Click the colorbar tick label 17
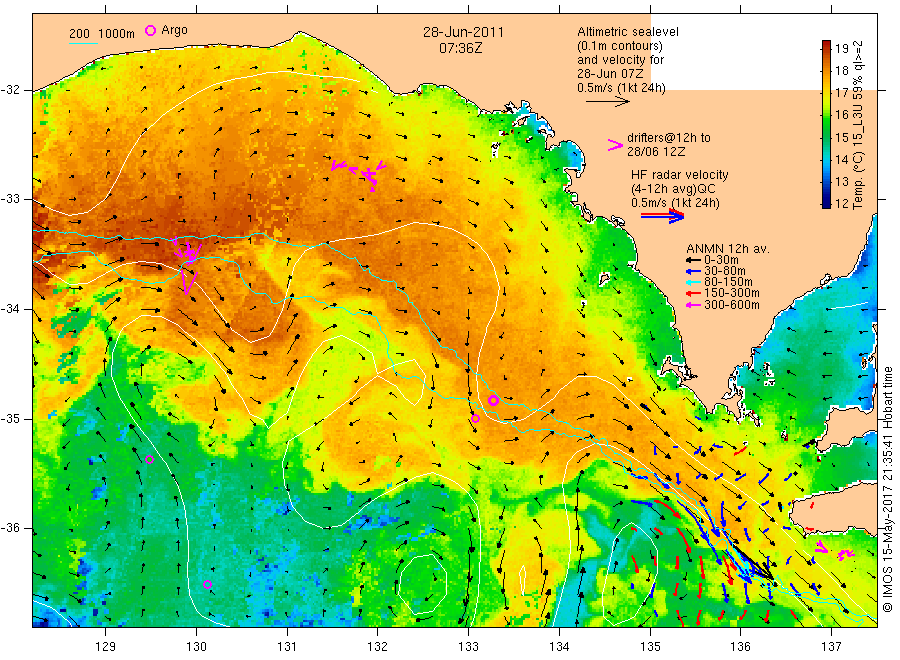900x660 pixels. pyautogui.click(x=841, y=93)
